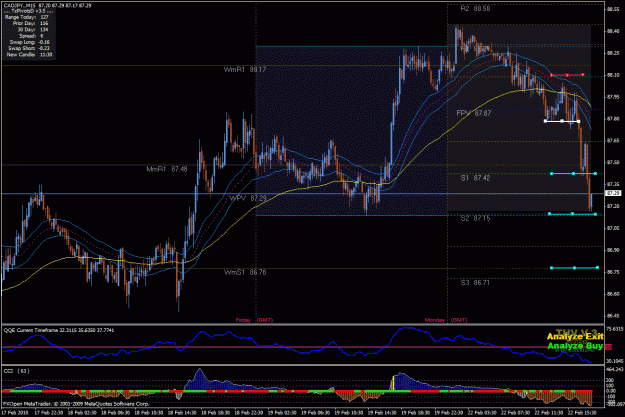This screenshot has width=625, height=417.
Task: Click the 18 Feb 14:30 time label
Action: (182, 413)
